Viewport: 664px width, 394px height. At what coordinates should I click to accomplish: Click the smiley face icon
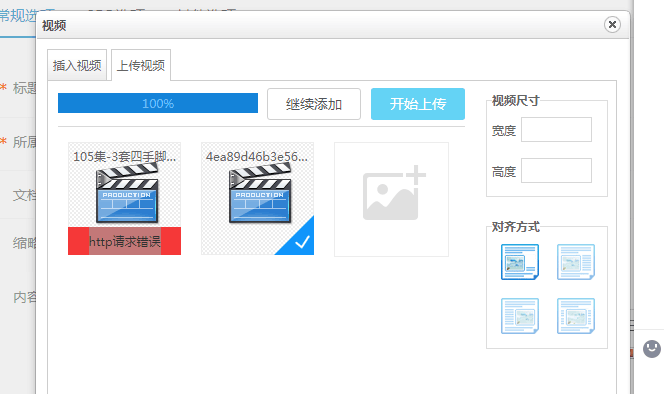(652, 349)
